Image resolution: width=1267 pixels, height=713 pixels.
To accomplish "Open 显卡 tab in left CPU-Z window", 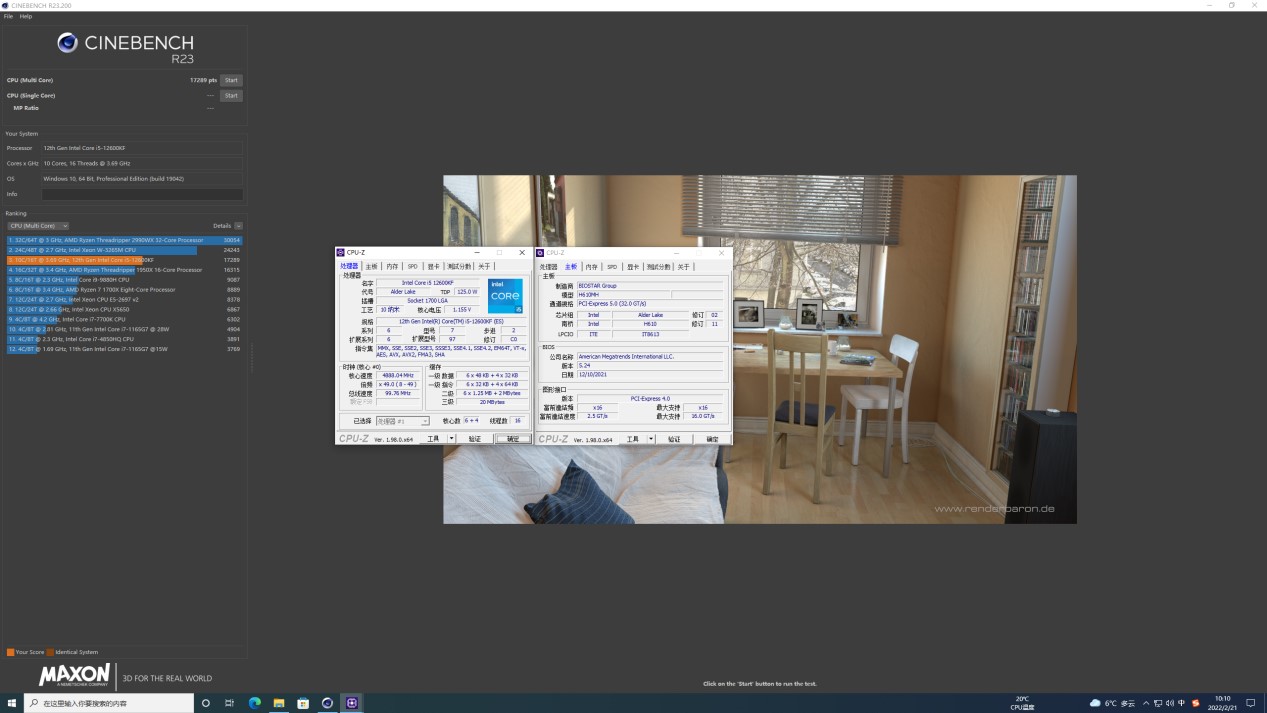I will pyautogui.click(x=433, y=267).
